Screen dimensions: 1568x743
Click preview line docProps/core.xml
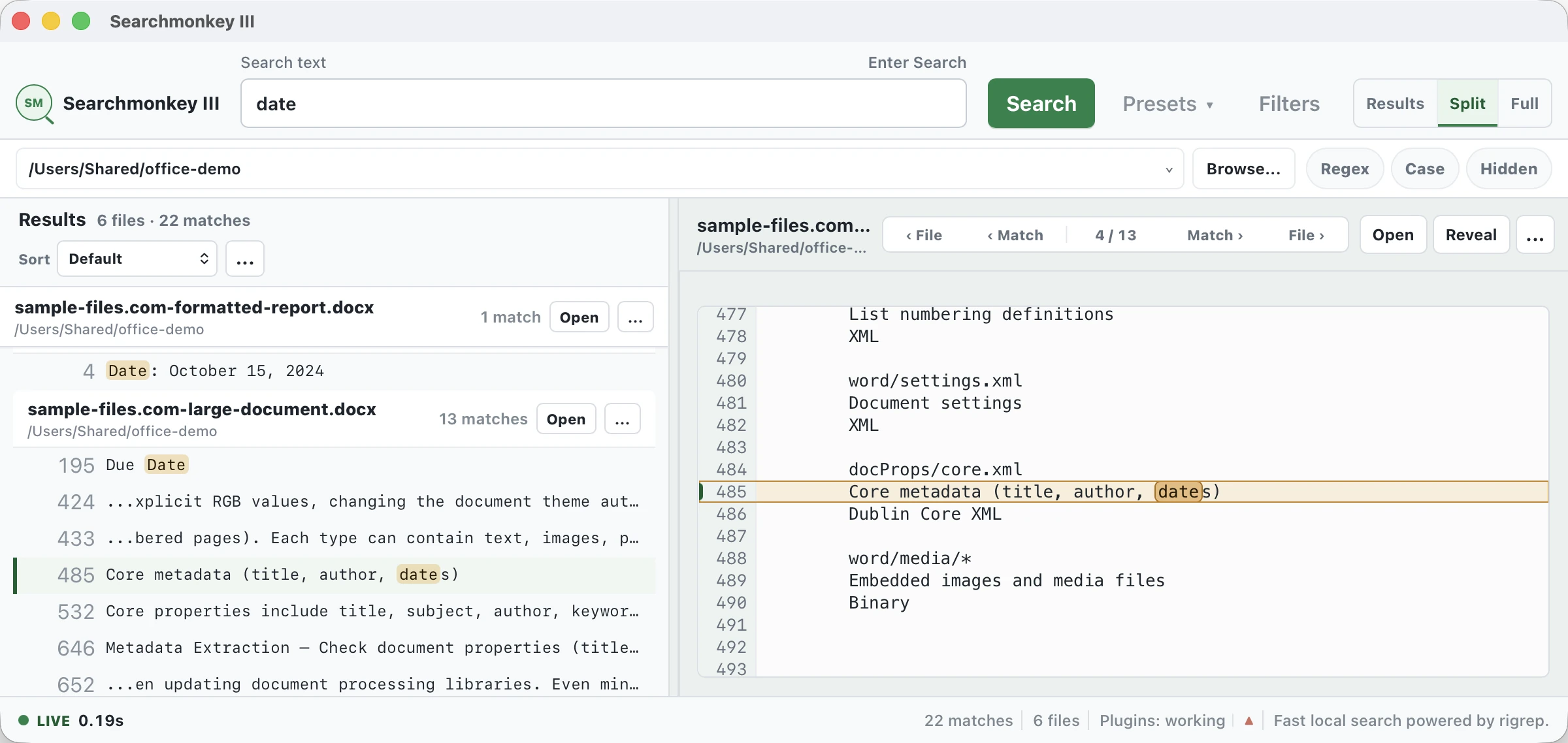[935, 469]
